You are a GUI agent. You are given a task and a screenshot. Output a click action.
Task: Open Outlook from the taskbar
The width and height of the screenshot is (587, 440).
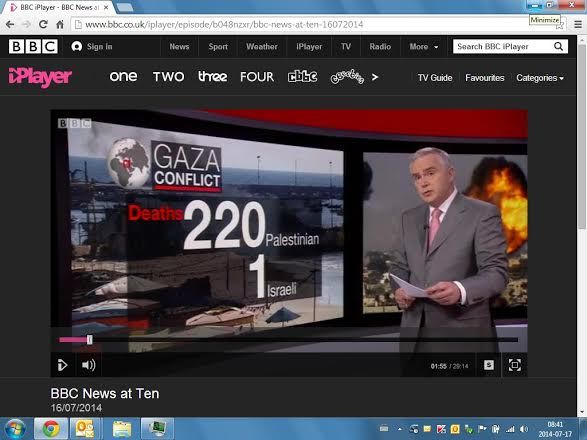(85, 429)
